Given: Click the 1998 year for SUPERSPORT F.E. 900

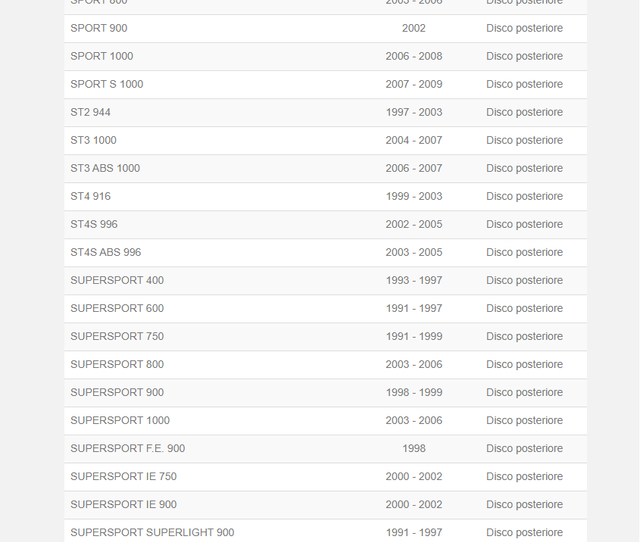Looking at the screenshot, I should point(414,448).
